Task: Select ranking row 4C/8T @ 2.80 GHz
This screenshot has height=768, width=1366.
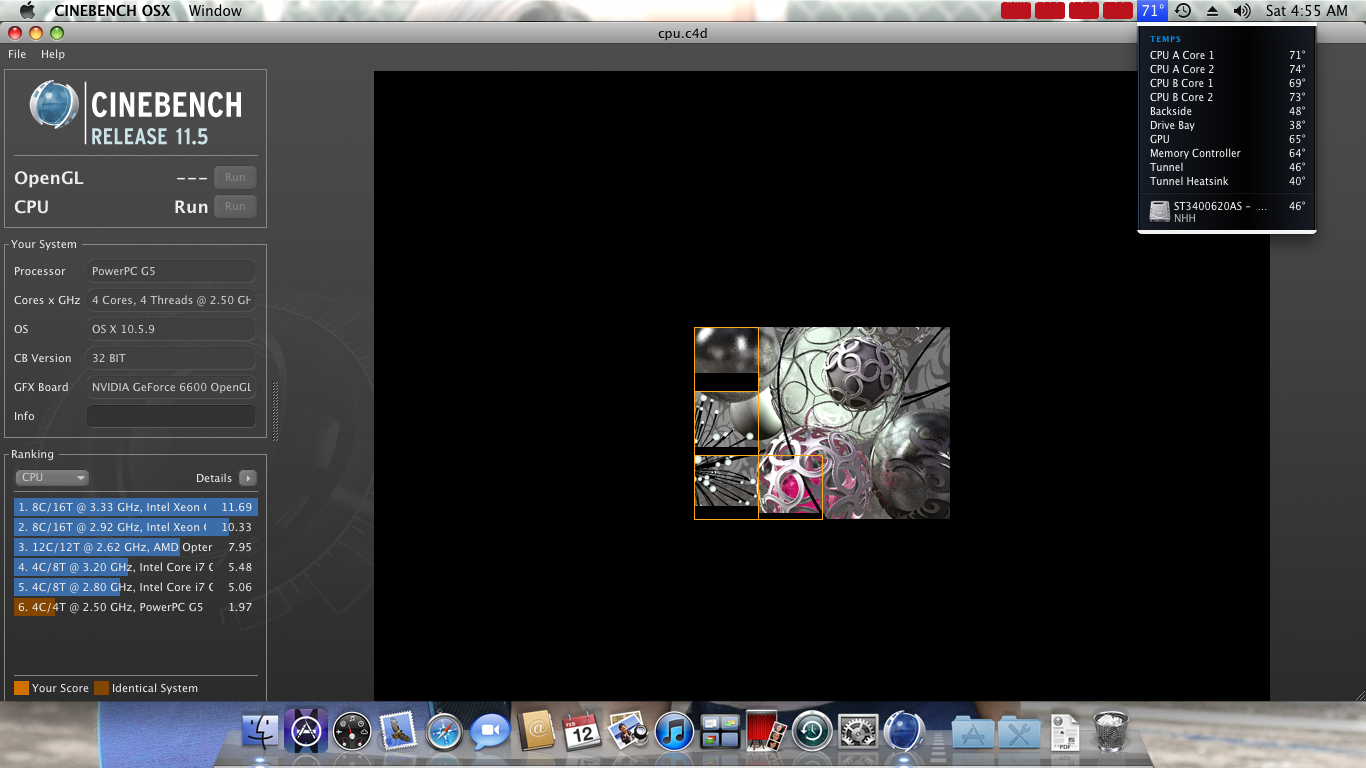Action: coord(136,587)
